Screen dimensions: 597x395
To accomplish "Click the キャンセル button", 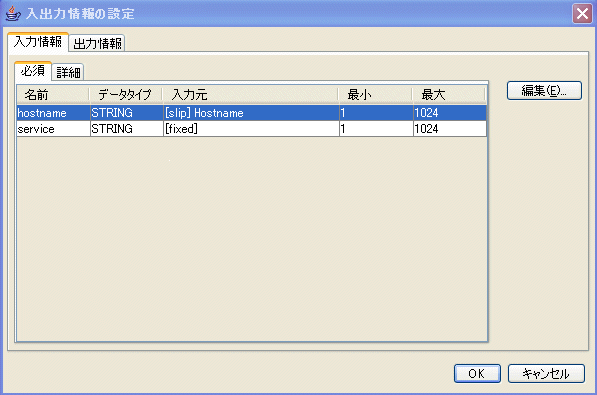I will (x=546, y=373).
